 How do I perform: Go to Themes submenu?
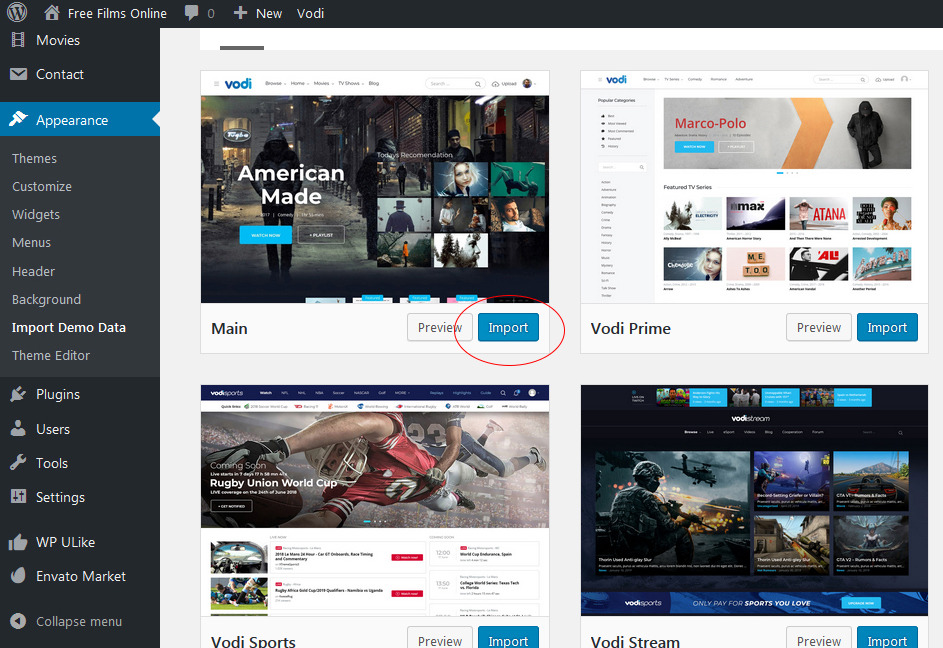pos(34,158)
